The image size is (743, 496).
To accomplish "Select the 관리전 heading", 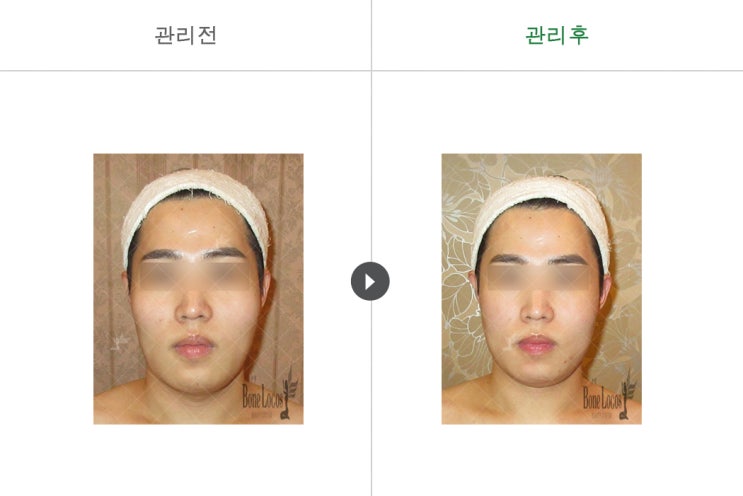I will 186,35.
